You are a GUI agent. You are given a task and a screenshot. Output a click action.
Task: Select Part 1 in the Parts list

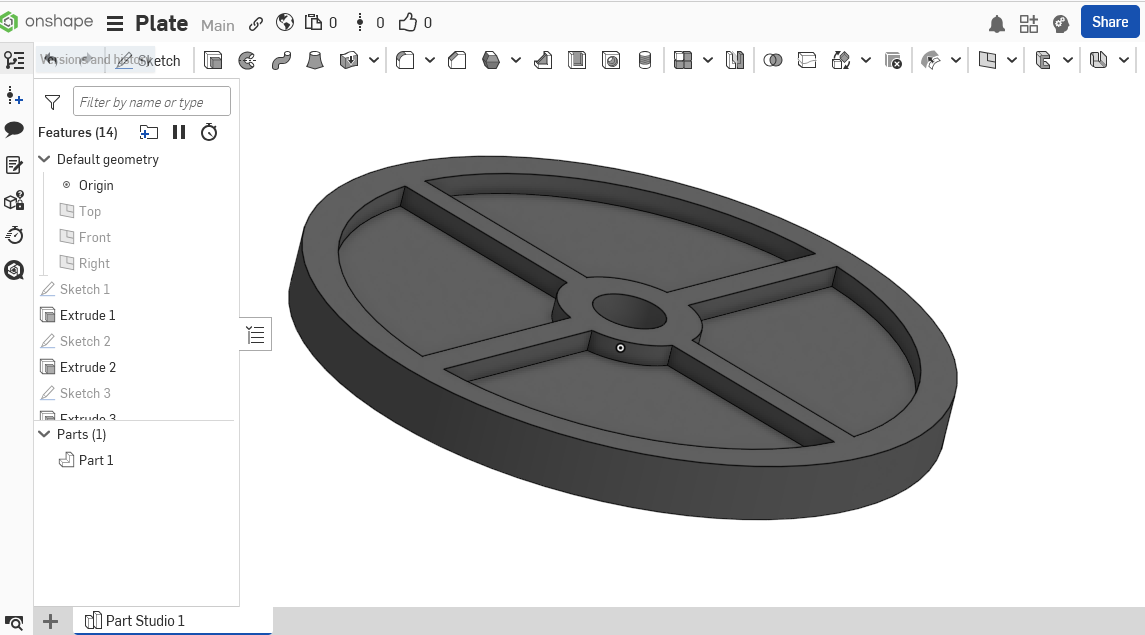coord(96,460)
